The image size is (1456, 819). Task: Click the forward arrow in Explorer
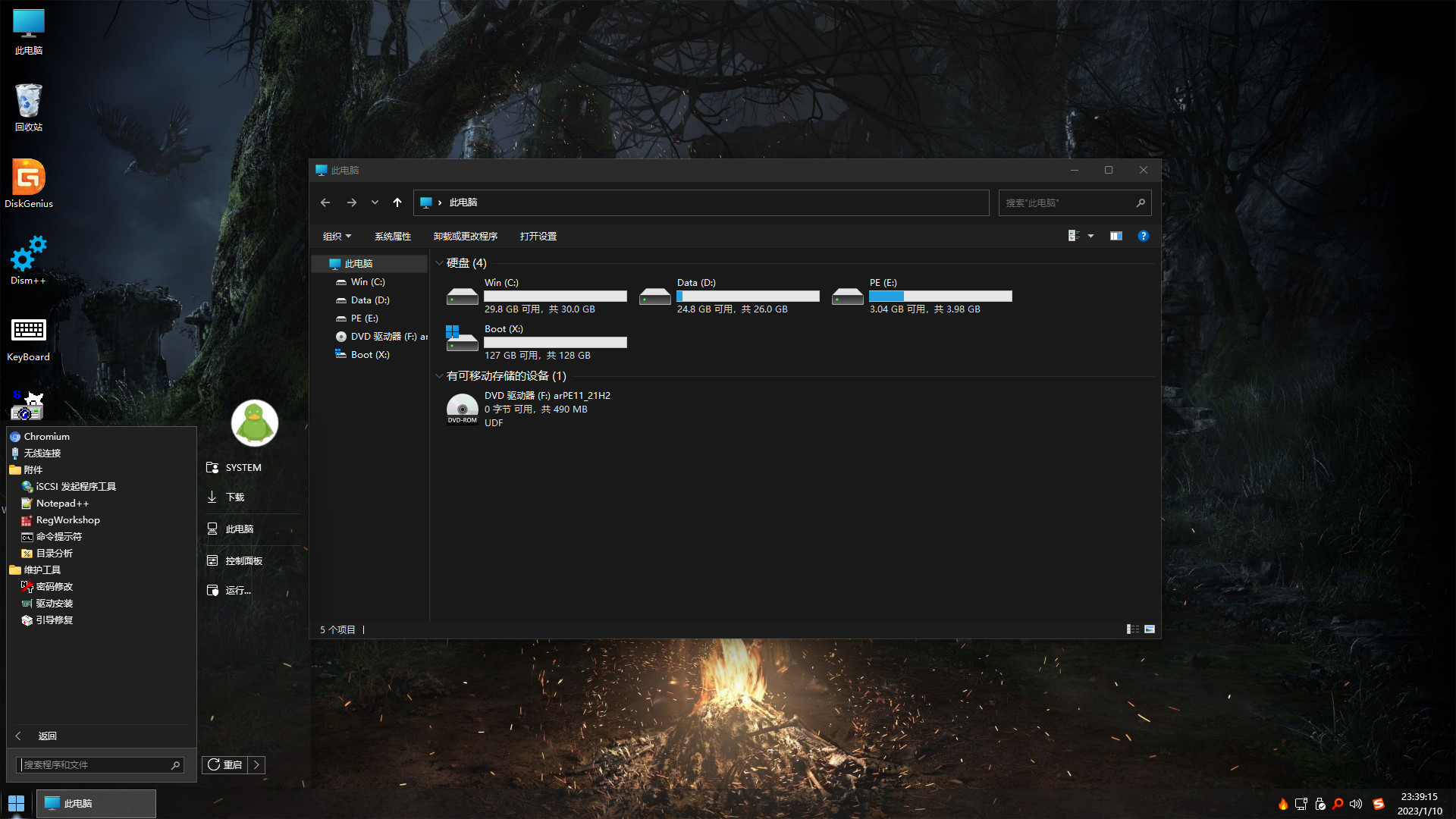tap(352, 202)
